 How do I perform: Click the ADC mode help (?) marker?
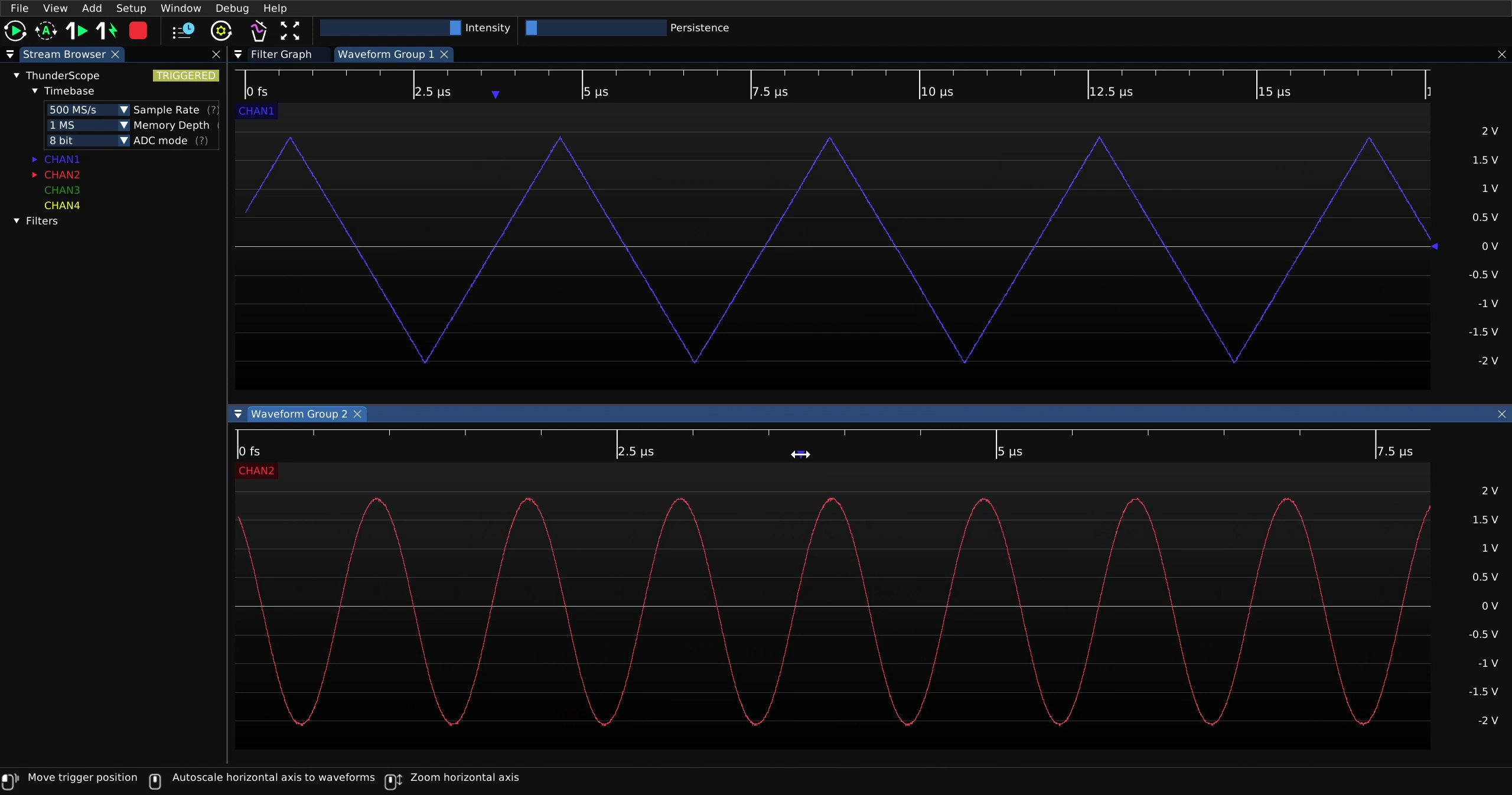[201, 141]
